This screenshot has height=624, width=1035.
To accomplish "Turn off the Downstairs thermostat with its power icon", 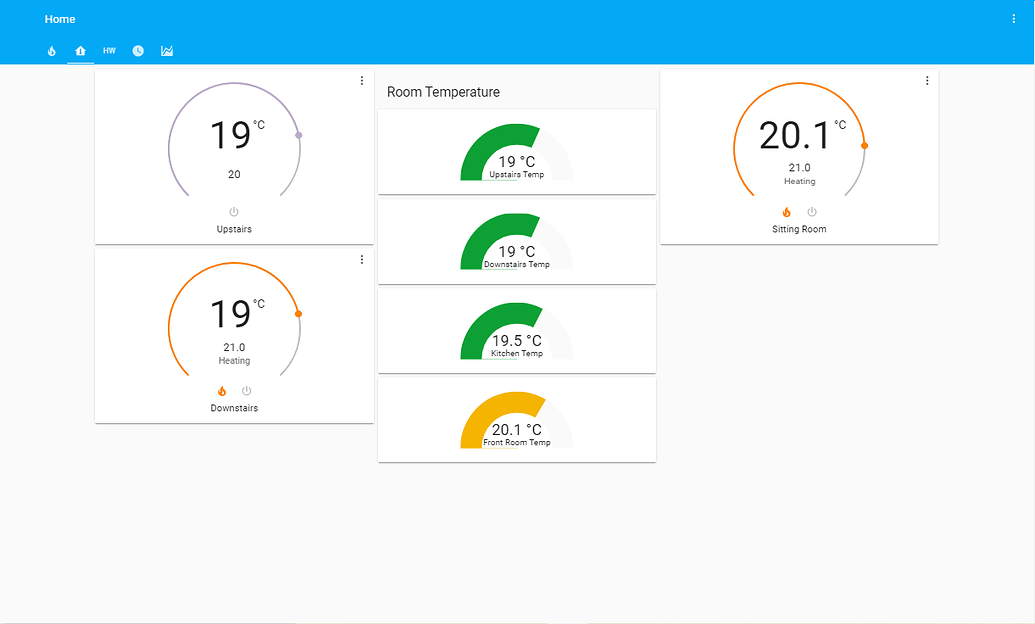I will tap(246, 391).
